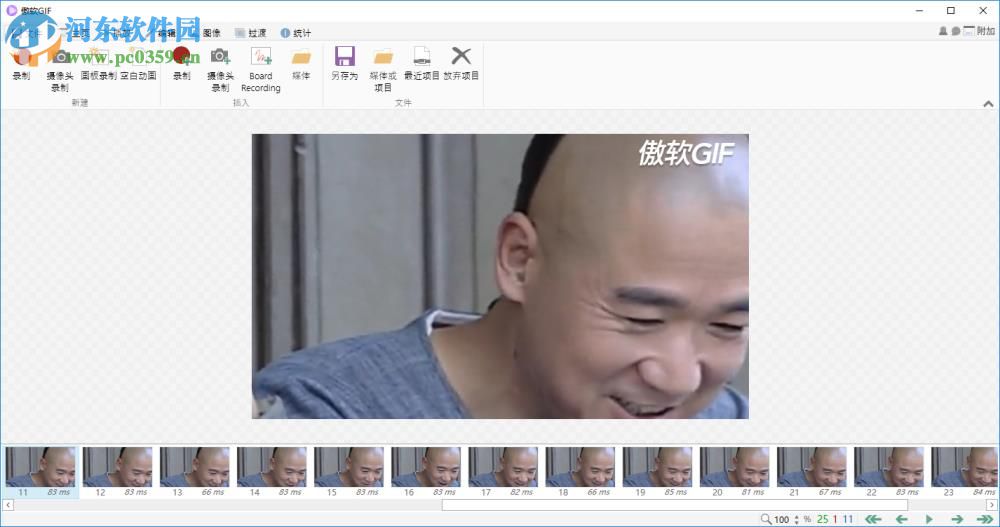This screenshot has height=527, width=1000.
Task: Open the Extras (附加) menu
Action: point(980,31)
